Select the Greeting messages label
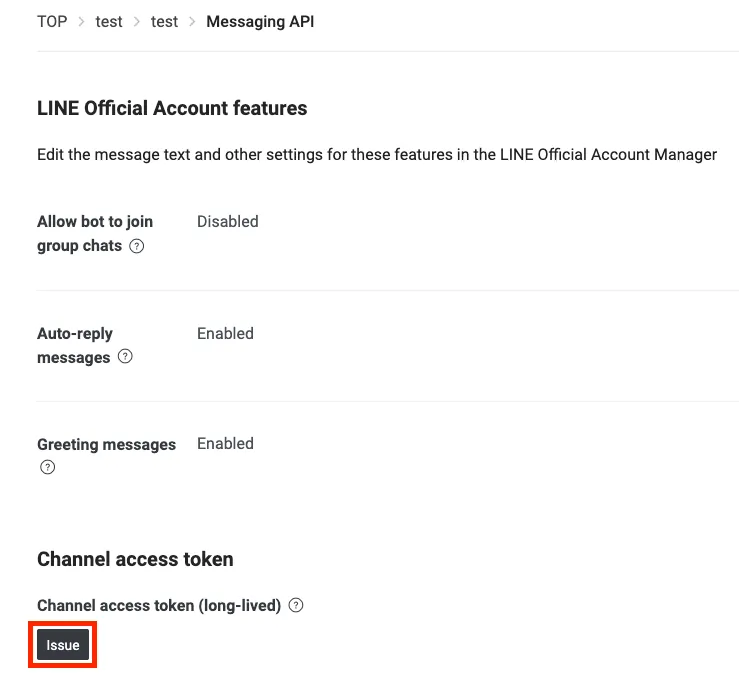The width and height of the screenshot is (739, 692). [x=106, y=444]
